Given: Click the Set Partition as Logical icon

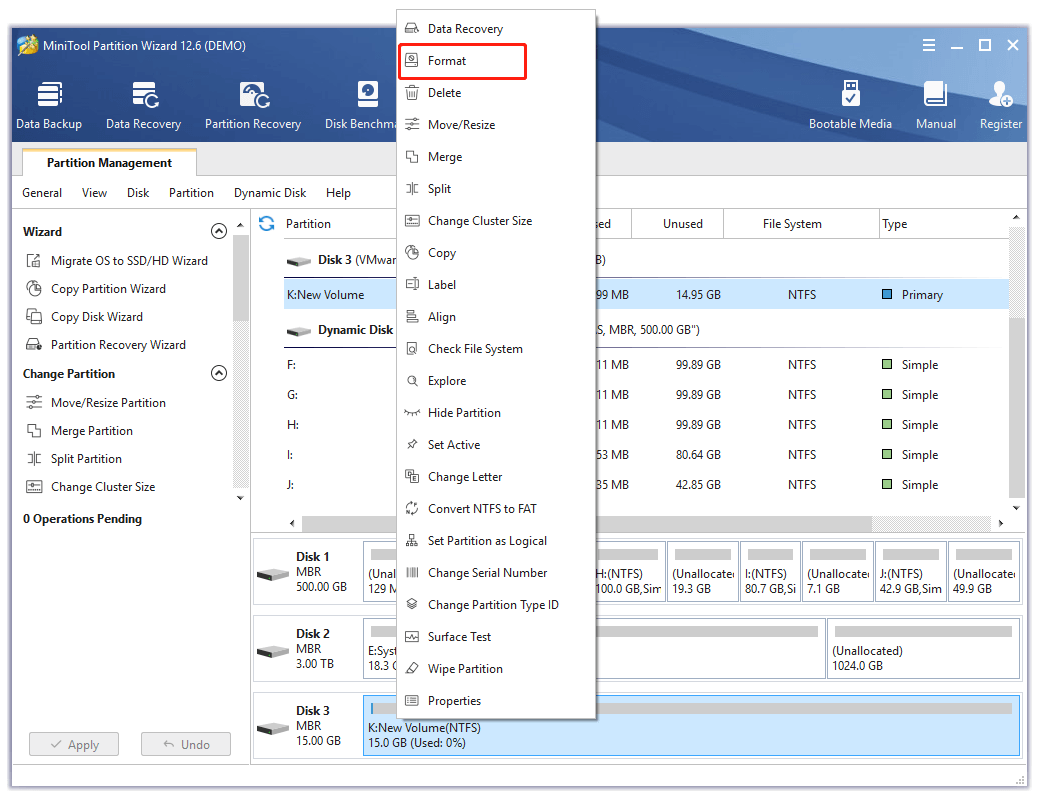Looking at the screenshot, I should tap(412, 541).
